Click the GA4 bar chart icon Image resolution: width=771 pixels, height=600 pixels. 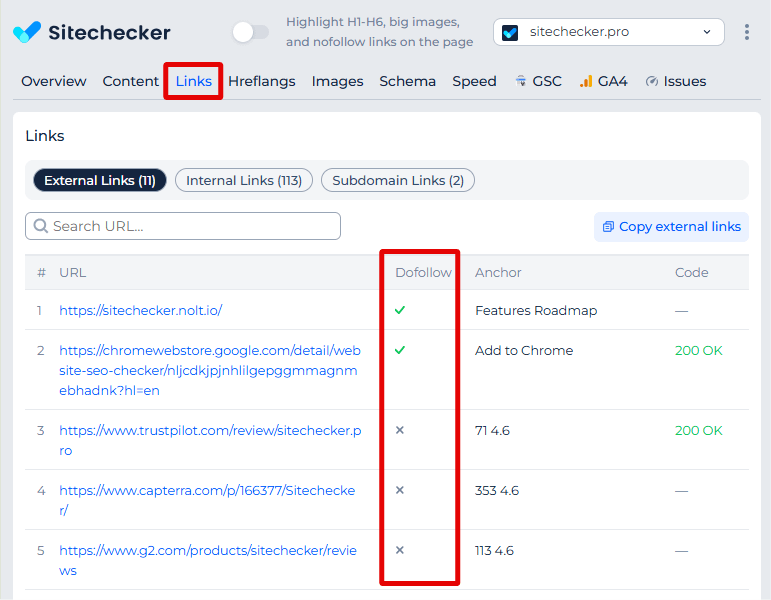pyautogui.click(x=586, y=81)
